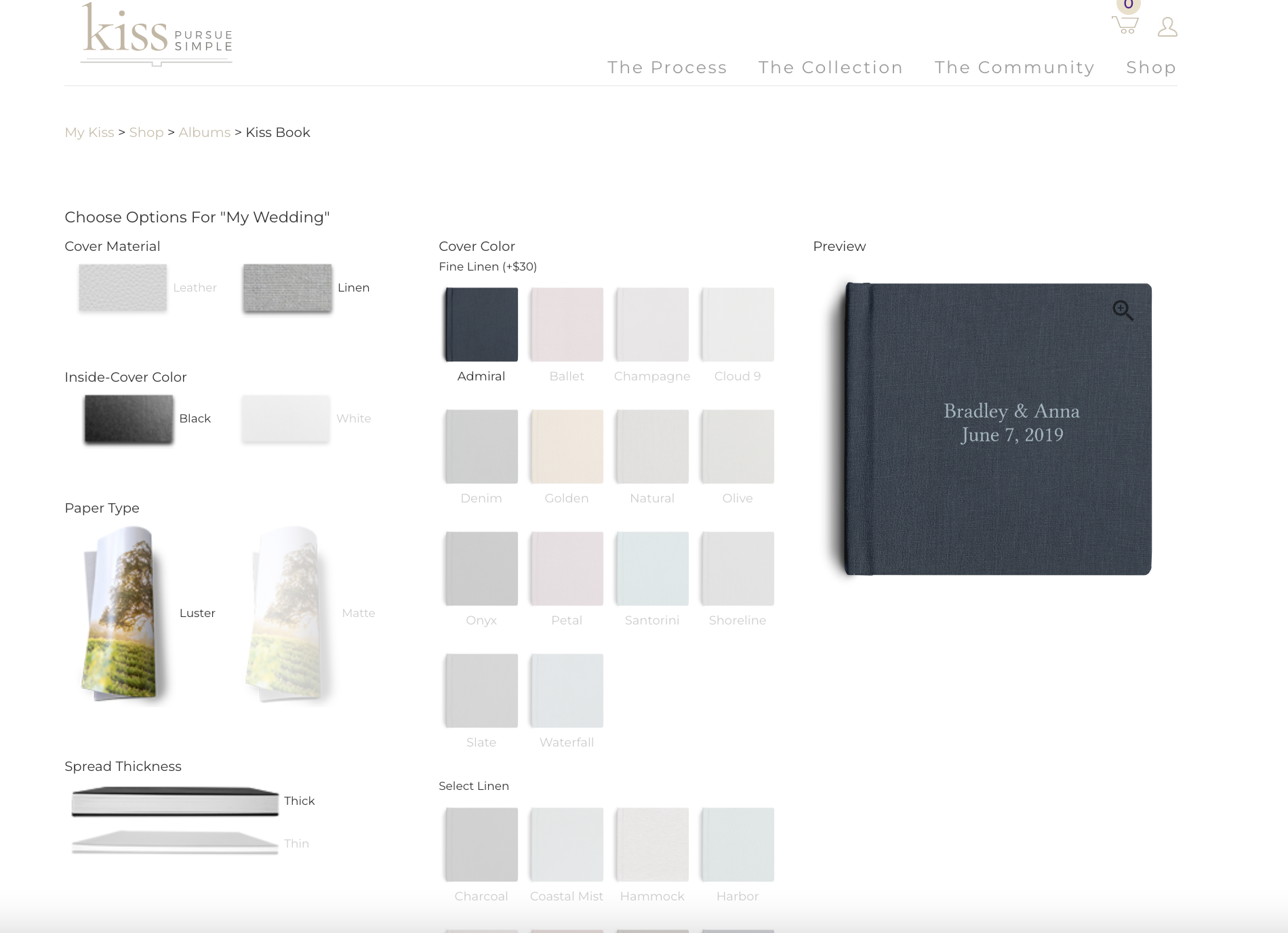Select the Charcoal select linen color

pyautogui.click(x=481, y=845)
